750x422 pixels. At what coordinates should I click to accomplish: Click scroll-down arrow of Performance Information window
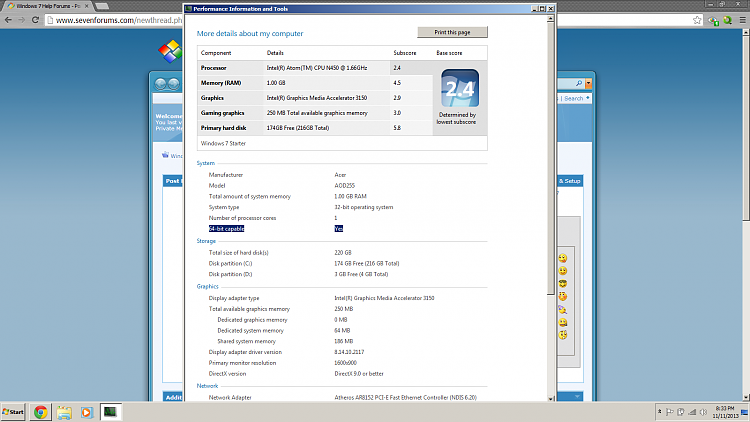(551, 398)
